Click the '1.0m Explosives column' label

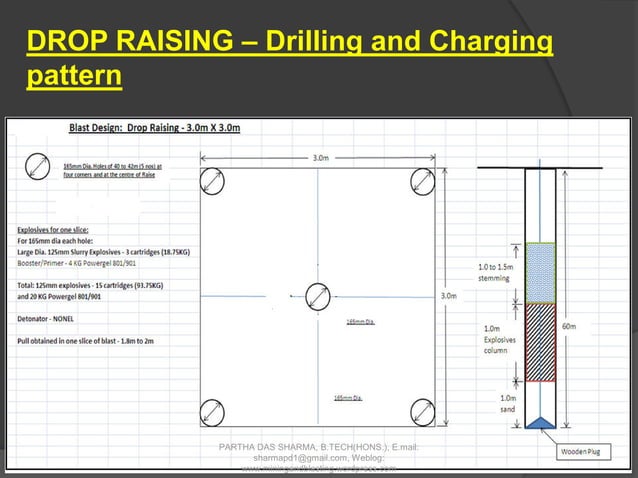tap(499, 339)
